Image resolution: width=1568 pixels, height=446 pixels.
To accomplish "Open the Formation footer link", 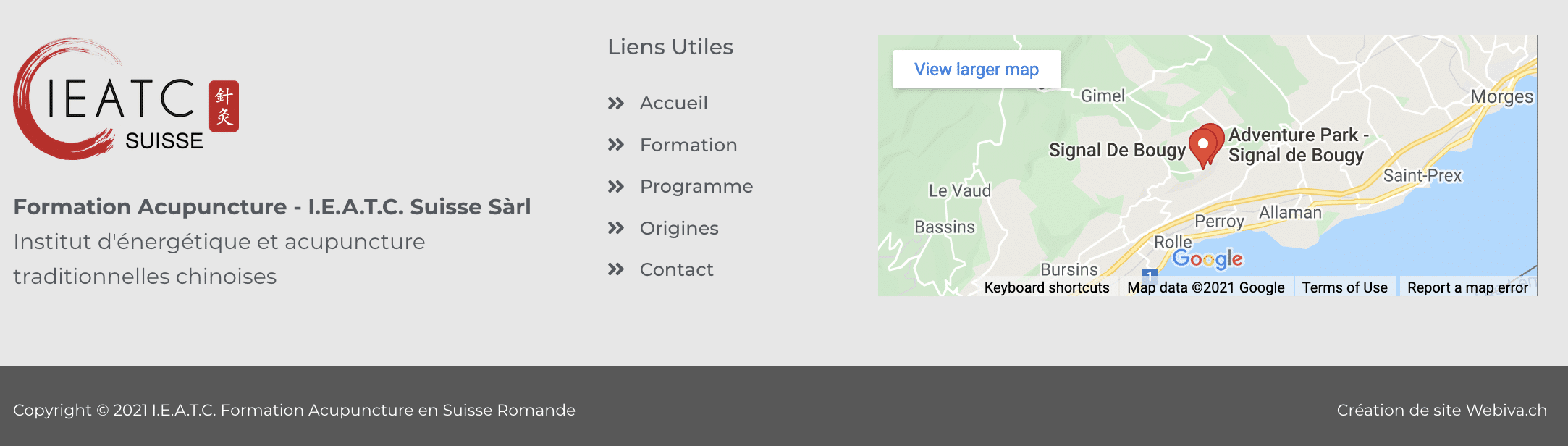I will point(688,145).
